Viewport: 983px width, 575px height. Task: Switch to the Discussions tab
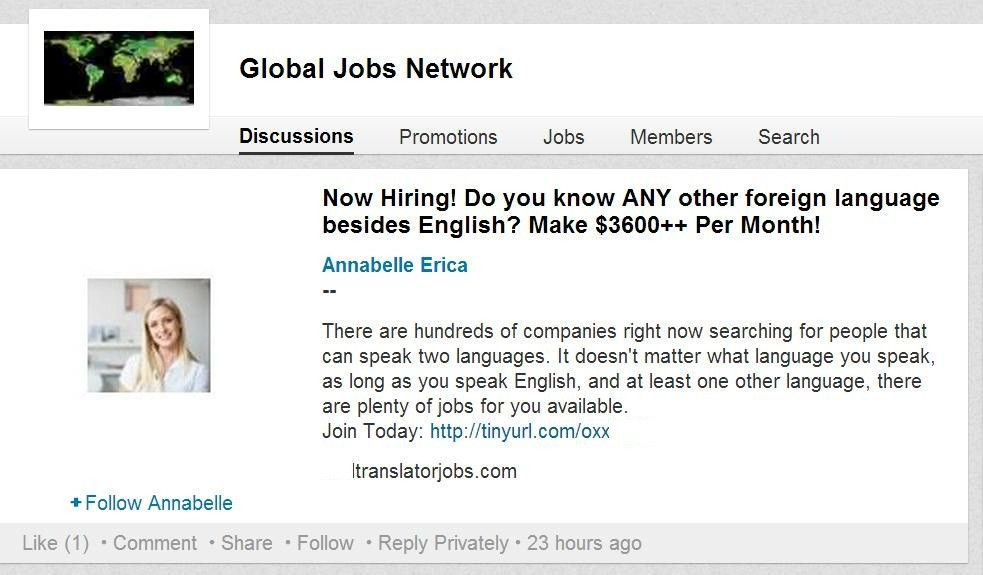pyautogui.click(x=296, y=137)
